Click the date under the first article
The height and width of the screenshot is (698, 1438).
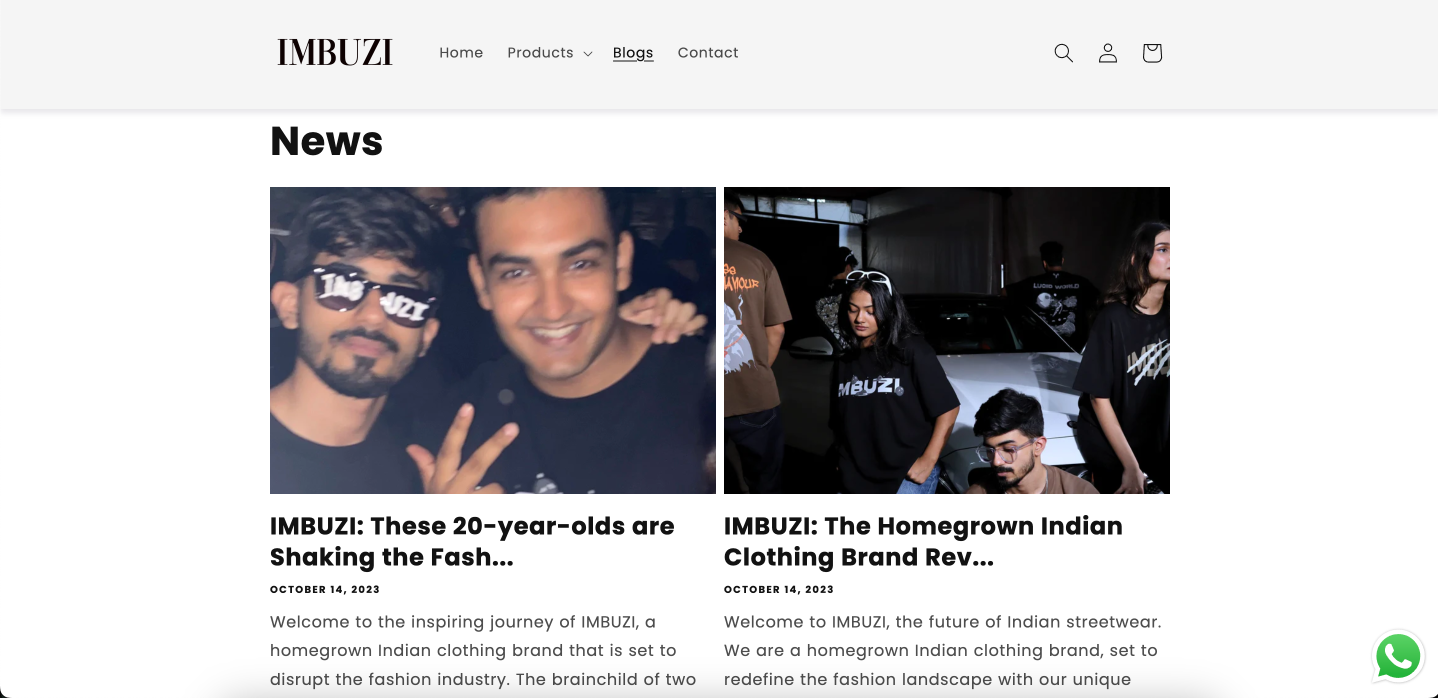tap(325, 590)
